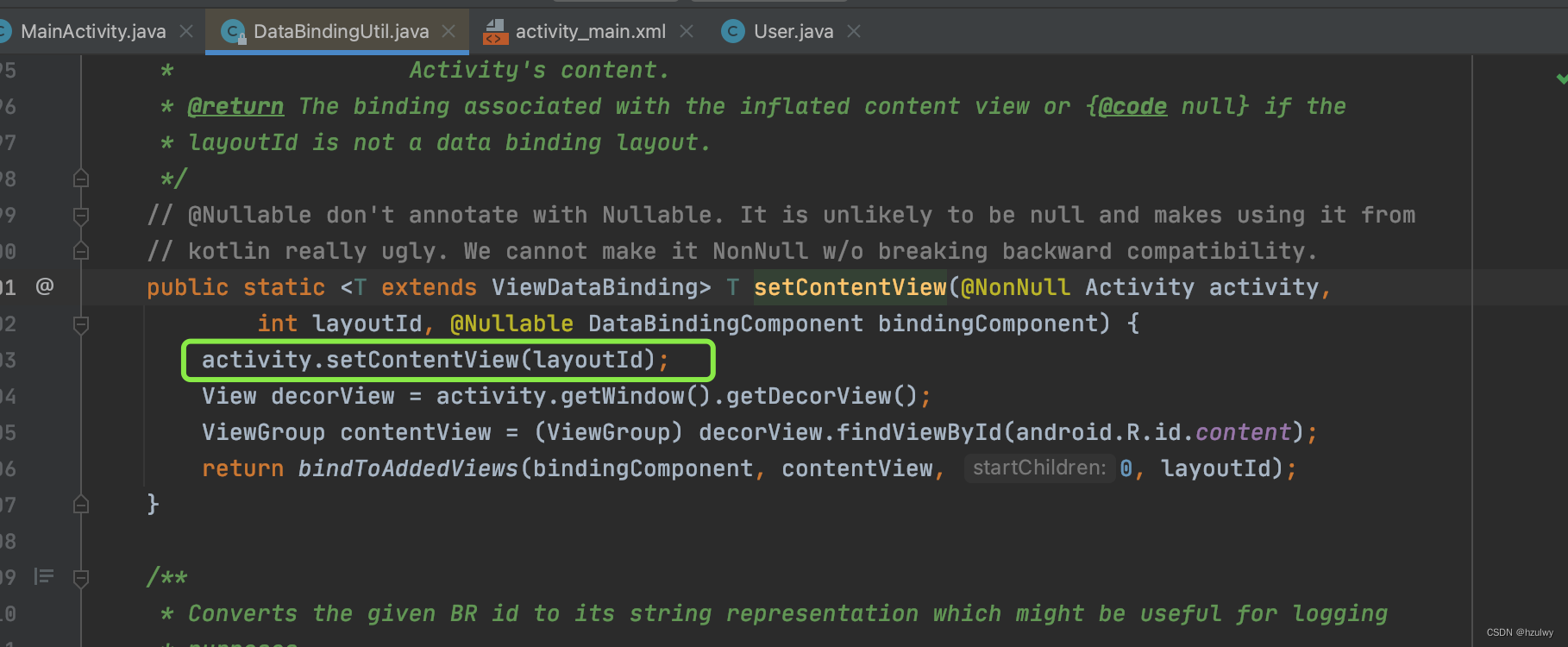Image resolution: width=1568 pixels, height=647 pixels.
Task: Click DataBindingComponent type in the parameter list
Action: tap(725, 323)
